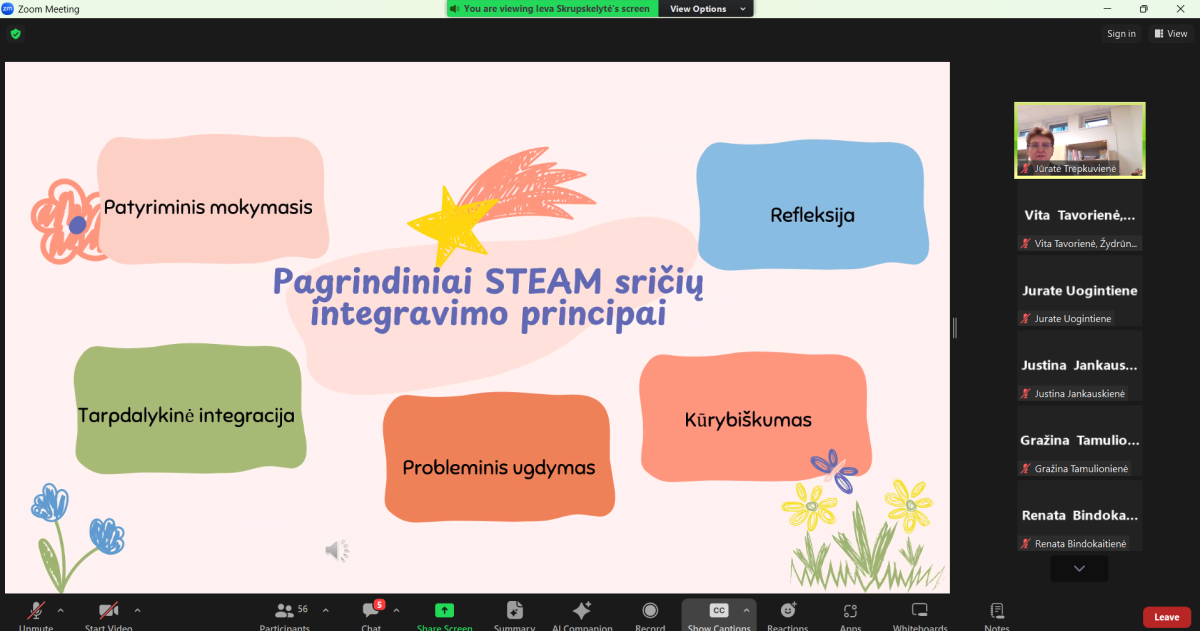Viewport: 1200px width, 631px height.
Task: Expand video options arrow beside Start Video
Action: click(x=137, y=610)
